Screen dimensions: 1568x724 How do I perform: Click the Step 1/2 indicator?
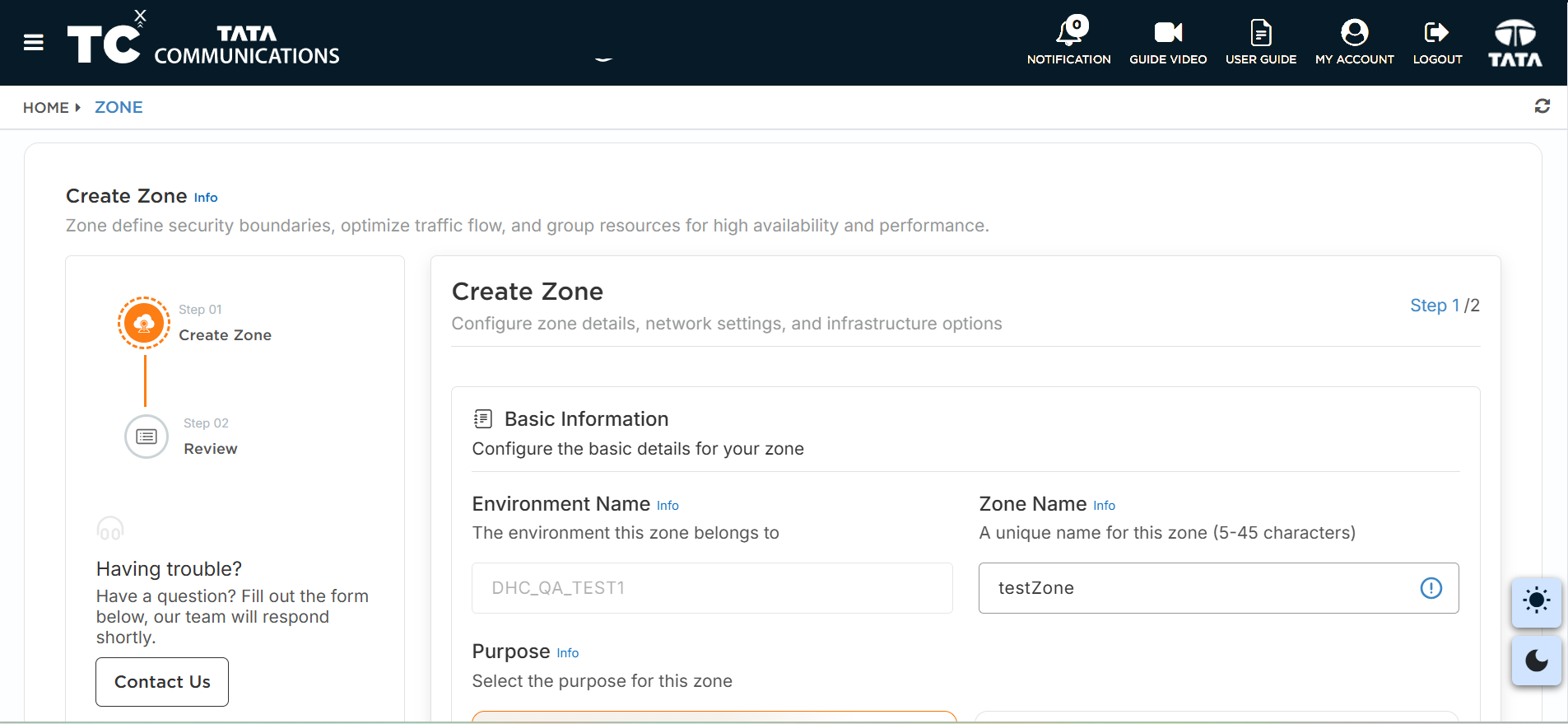click(x=1445, y=306)
